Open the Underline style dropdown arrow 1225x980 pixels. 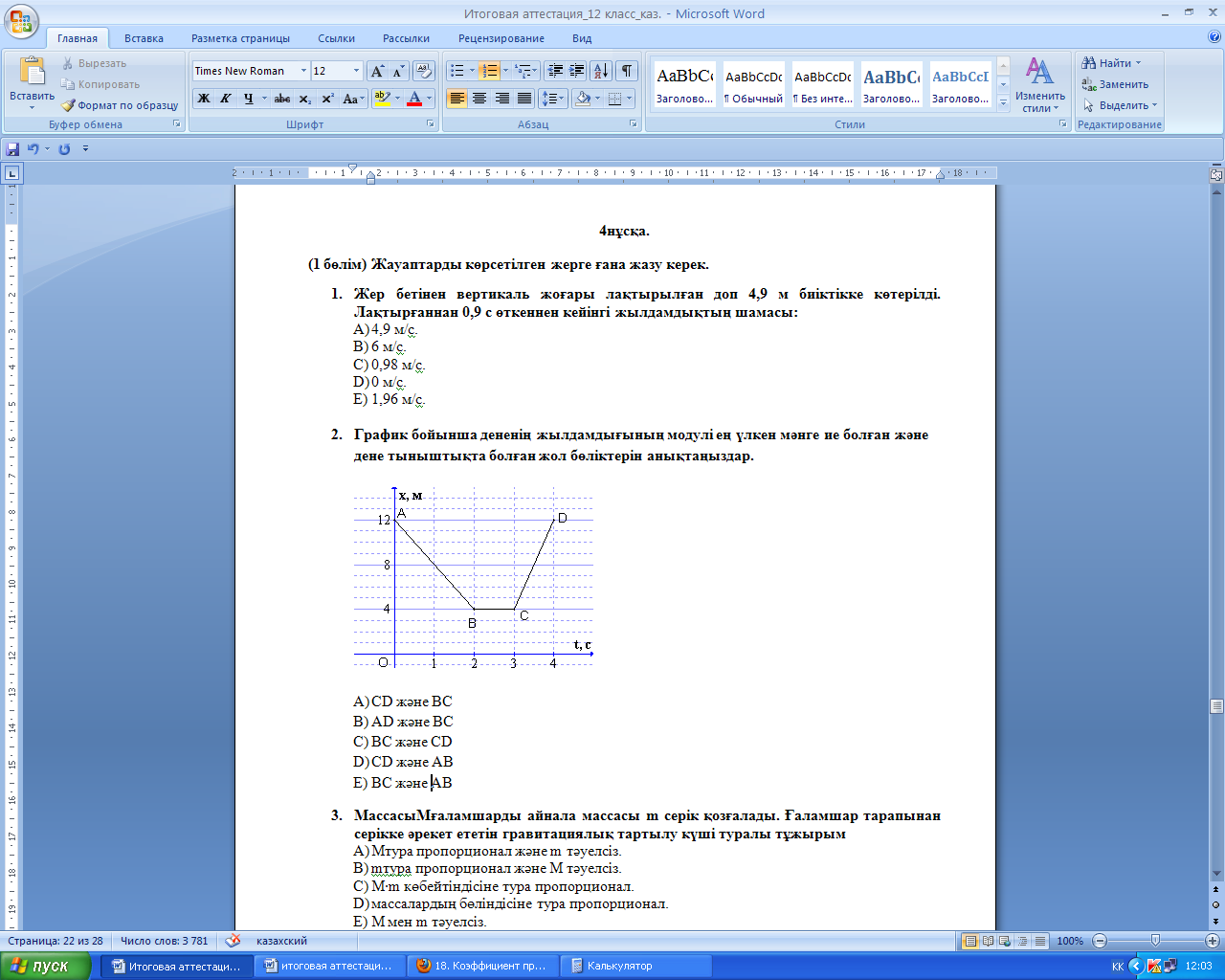264,99
